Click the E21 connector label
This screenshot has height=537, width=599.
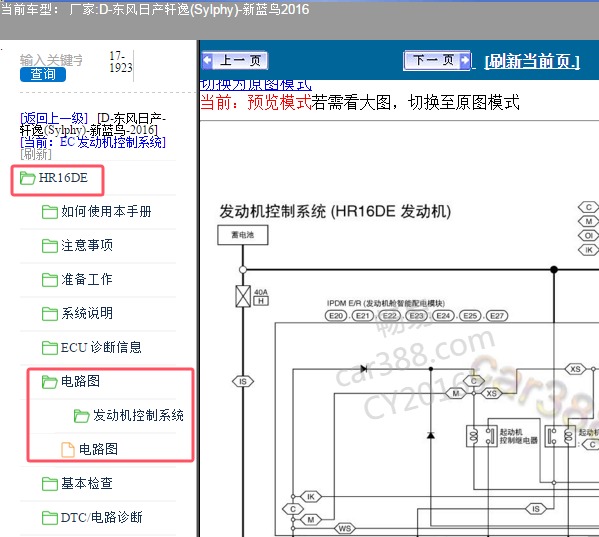(363, 316)
